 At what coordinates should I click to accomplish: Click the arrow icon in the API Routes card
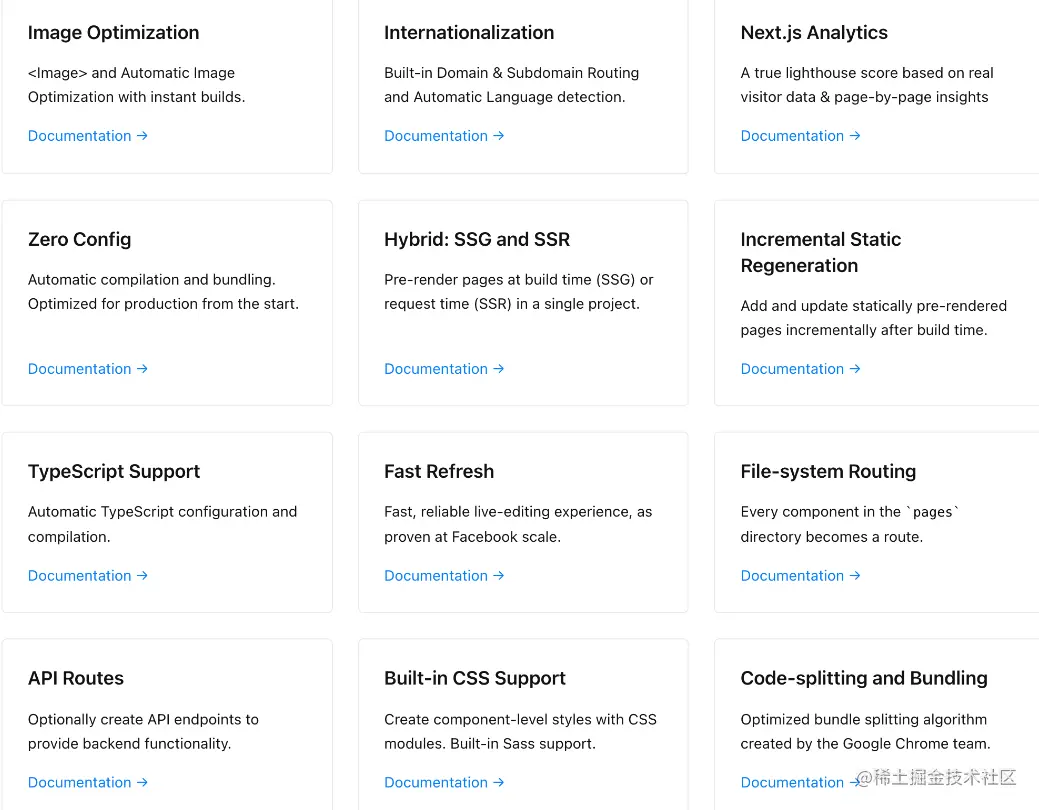point(141,782)
